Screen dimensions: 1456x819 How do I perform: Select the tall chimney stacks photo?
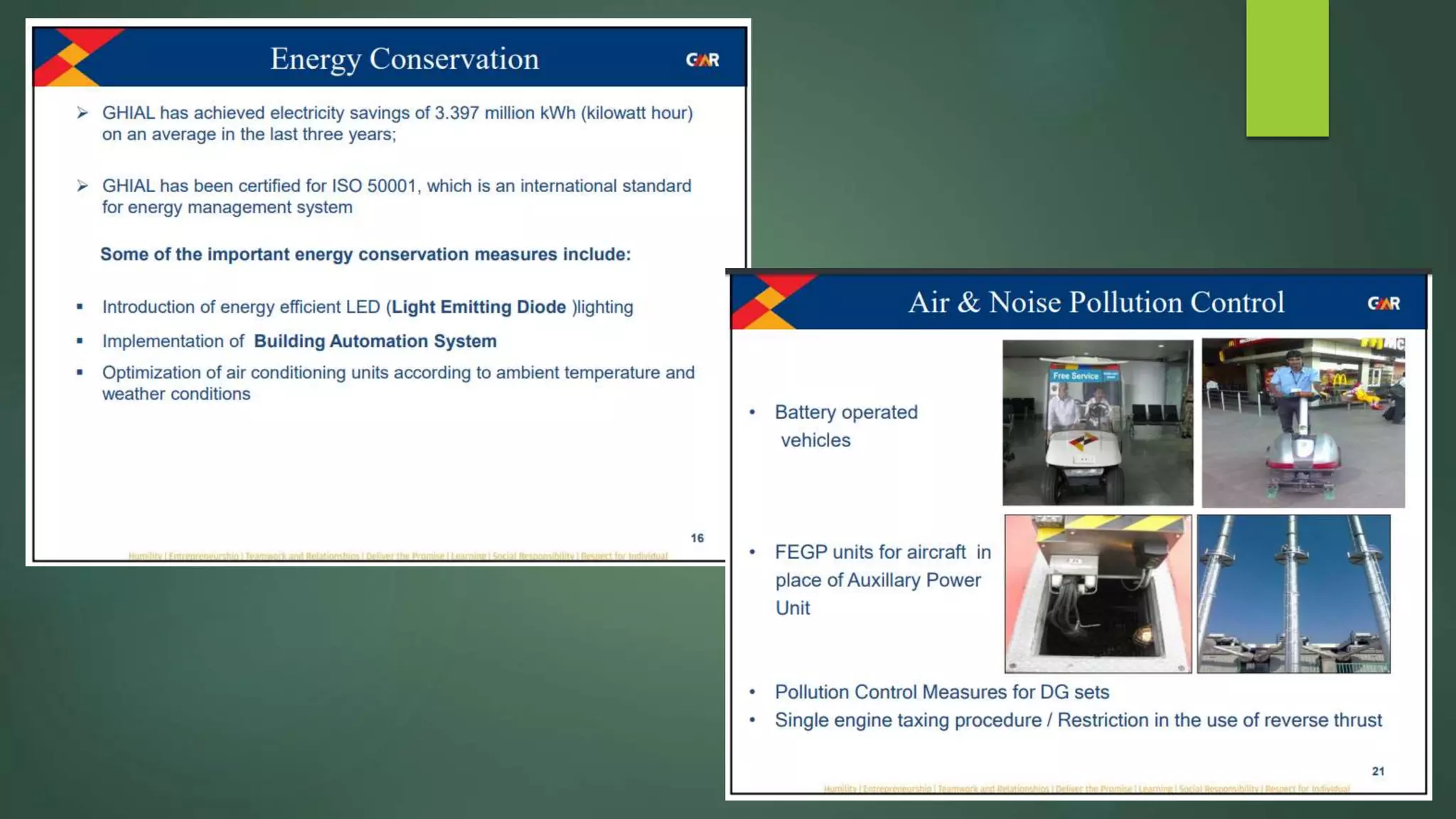click(x=1293, y=594)
